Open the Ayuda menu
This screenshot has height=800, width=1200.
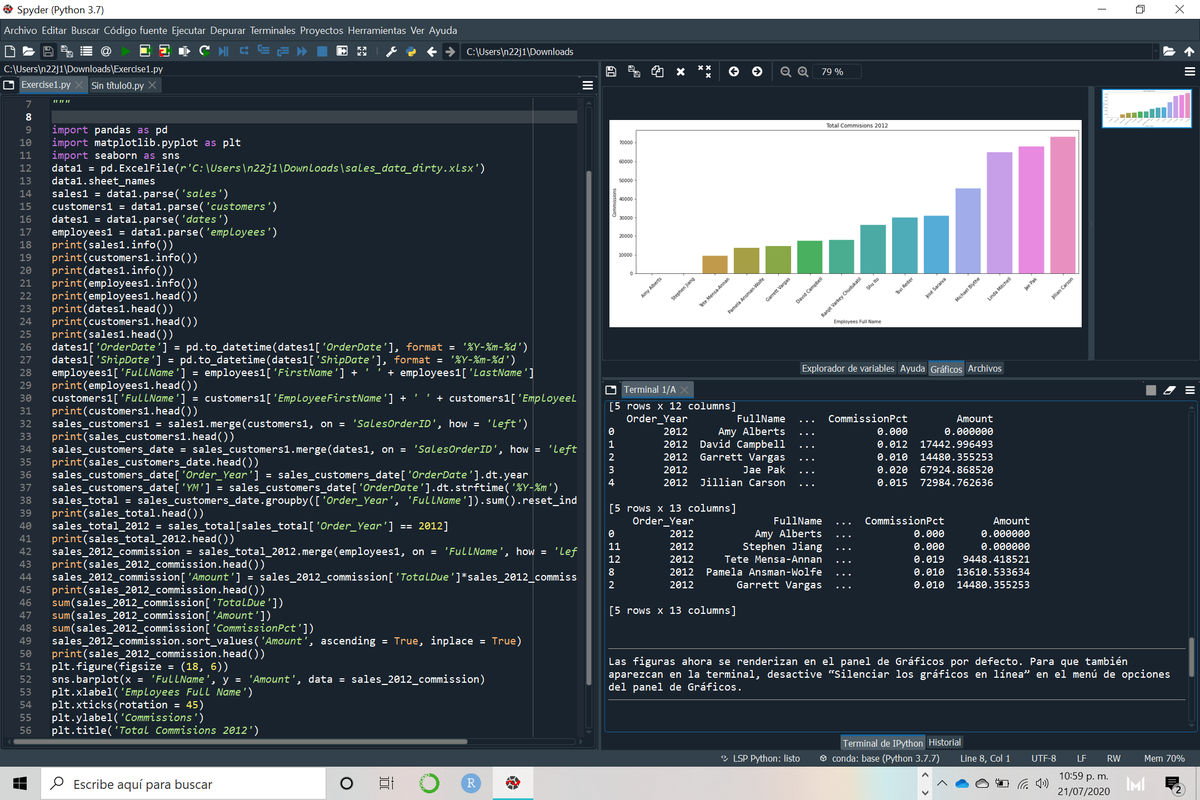443,31
